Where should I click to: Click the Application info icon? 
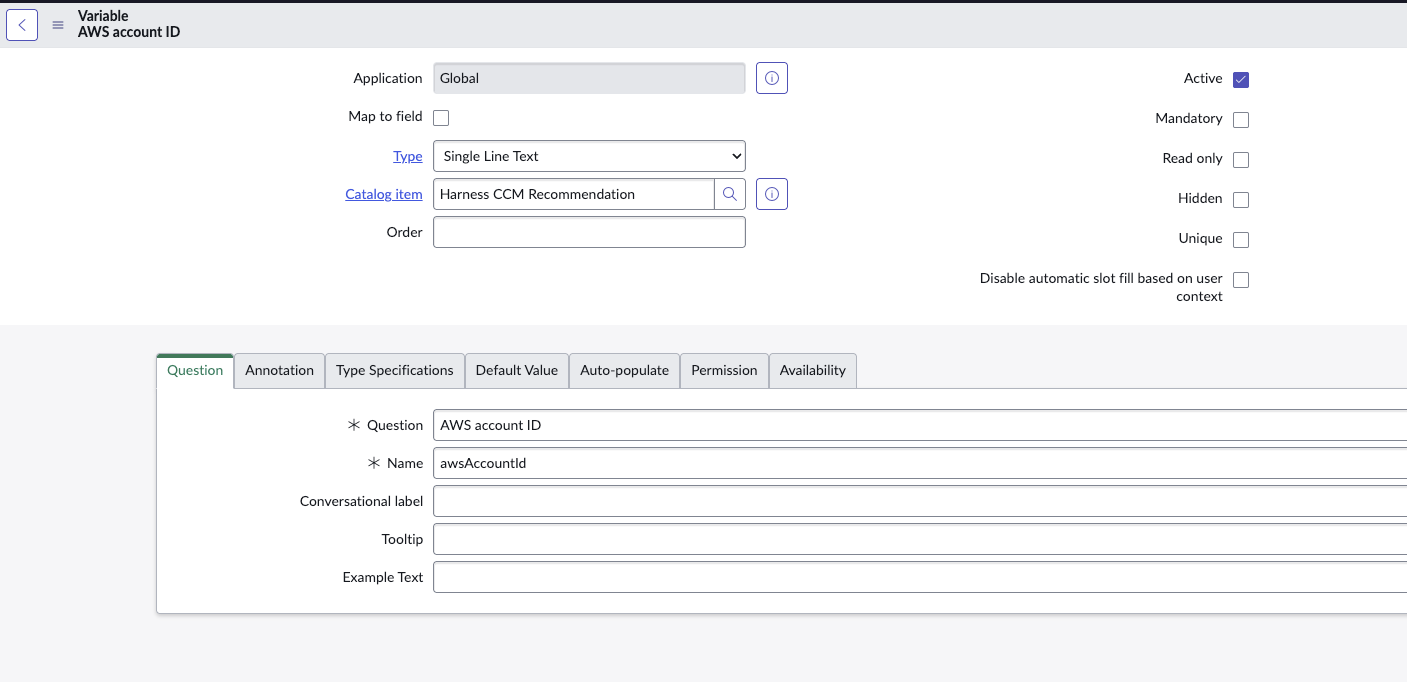click(771, 78)
